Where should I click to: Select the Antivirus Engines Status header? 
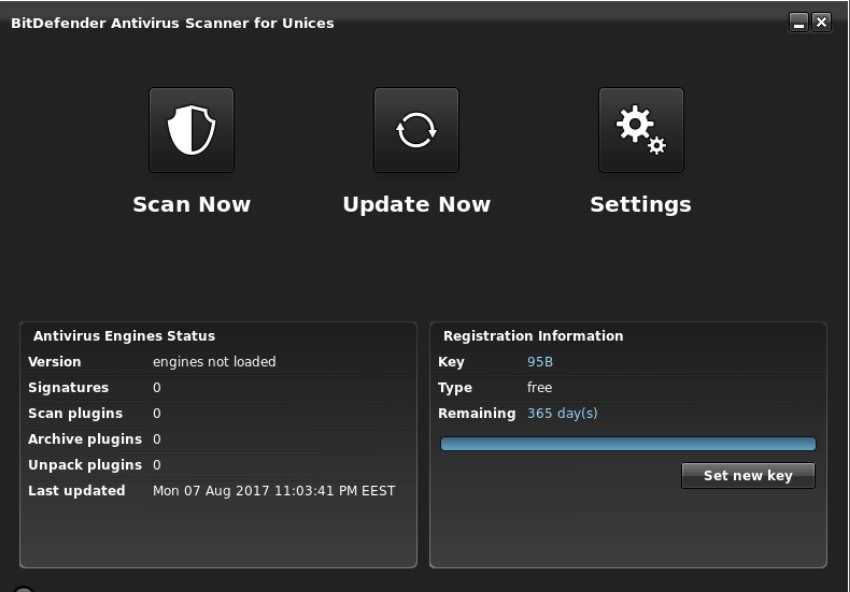[124, 336]
